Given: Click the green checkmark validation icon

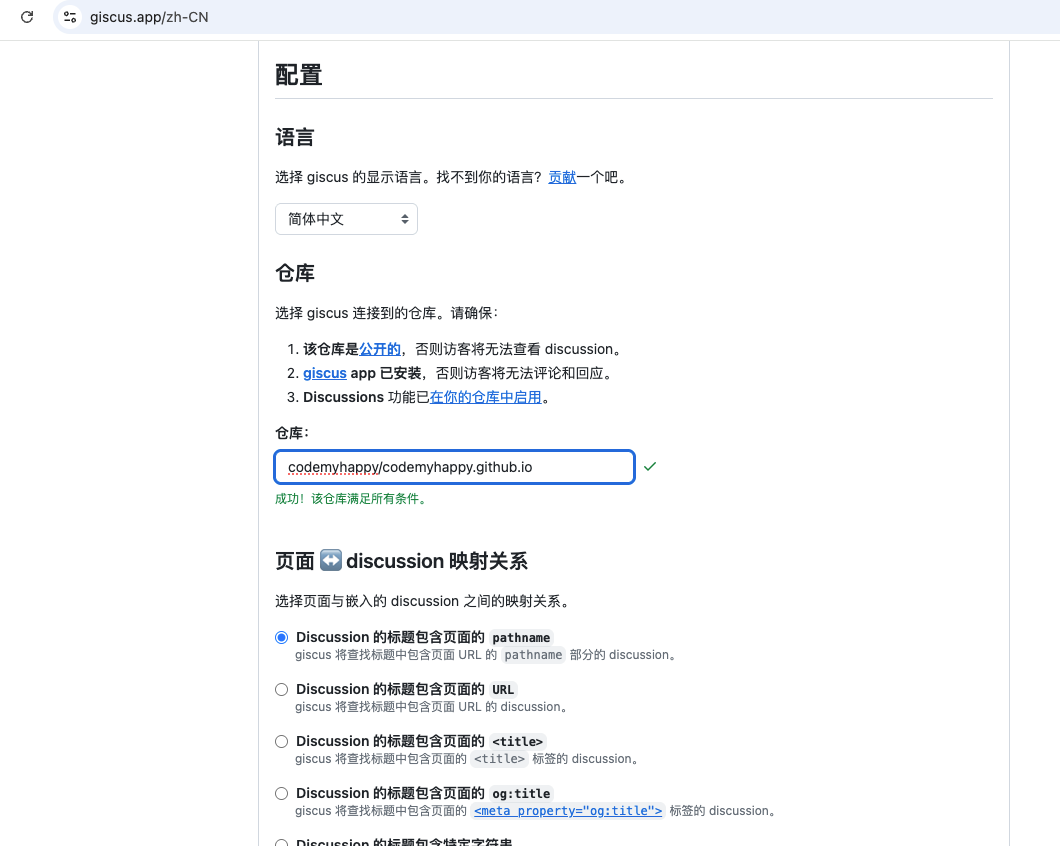Looking at the screenshot, I should coord(650,467).
